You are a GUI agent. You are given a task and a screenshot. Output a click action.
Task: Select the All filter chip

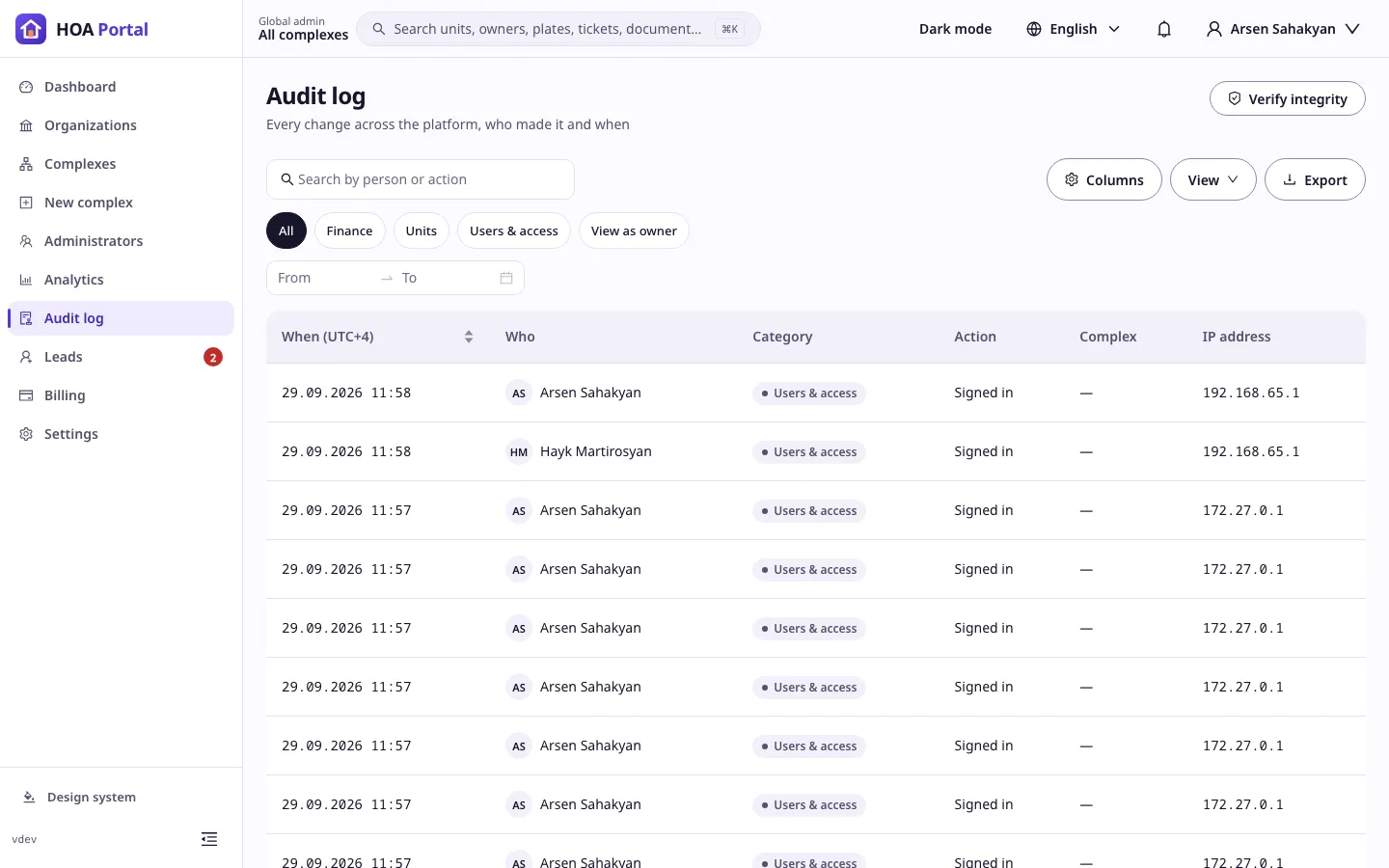[x=286, y=231]
